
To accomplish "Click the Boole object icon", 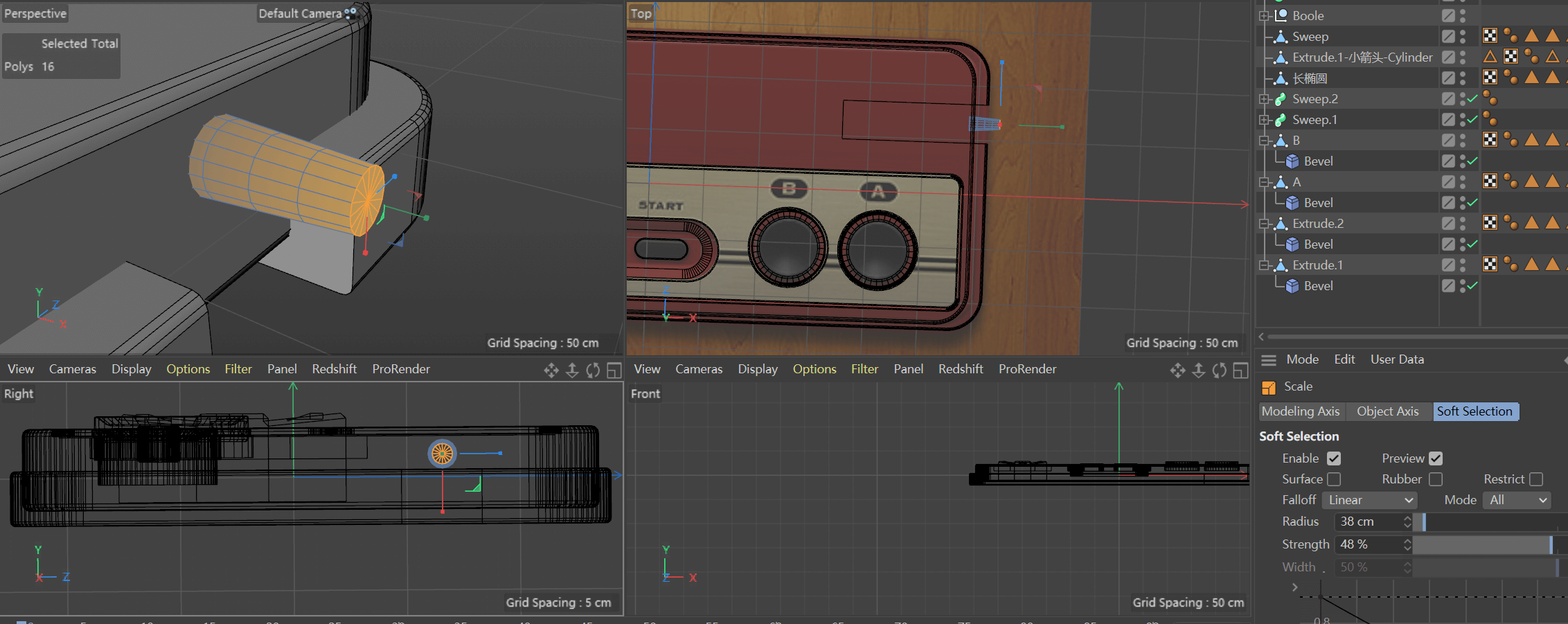I will pos(1281,15).
